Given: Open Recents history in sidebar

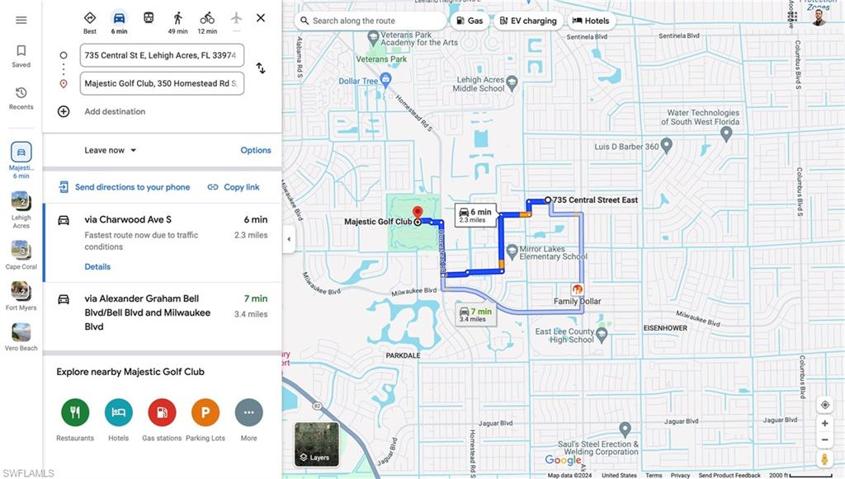Looking at the screenshot, I should pyautogui.click(x=21, y=98).
